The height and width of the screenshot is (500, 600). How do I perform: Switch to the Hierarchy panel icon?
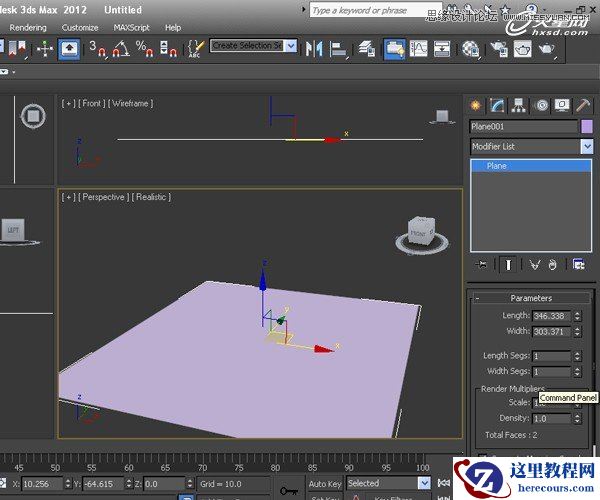pos(519,105)
